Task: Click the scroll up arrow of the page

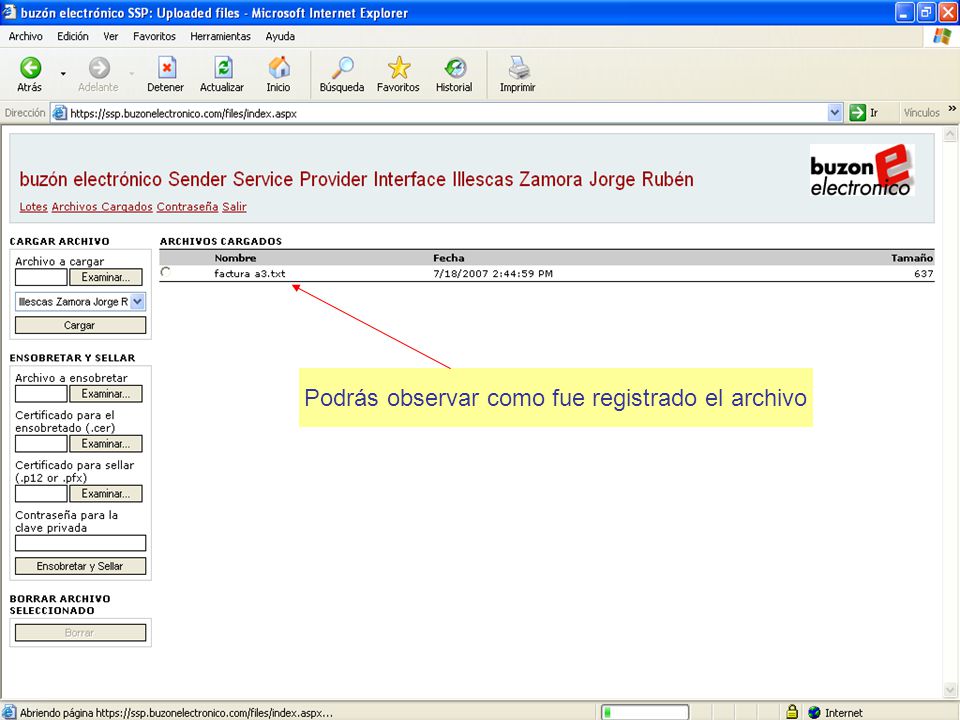Action: coord(950,134)
